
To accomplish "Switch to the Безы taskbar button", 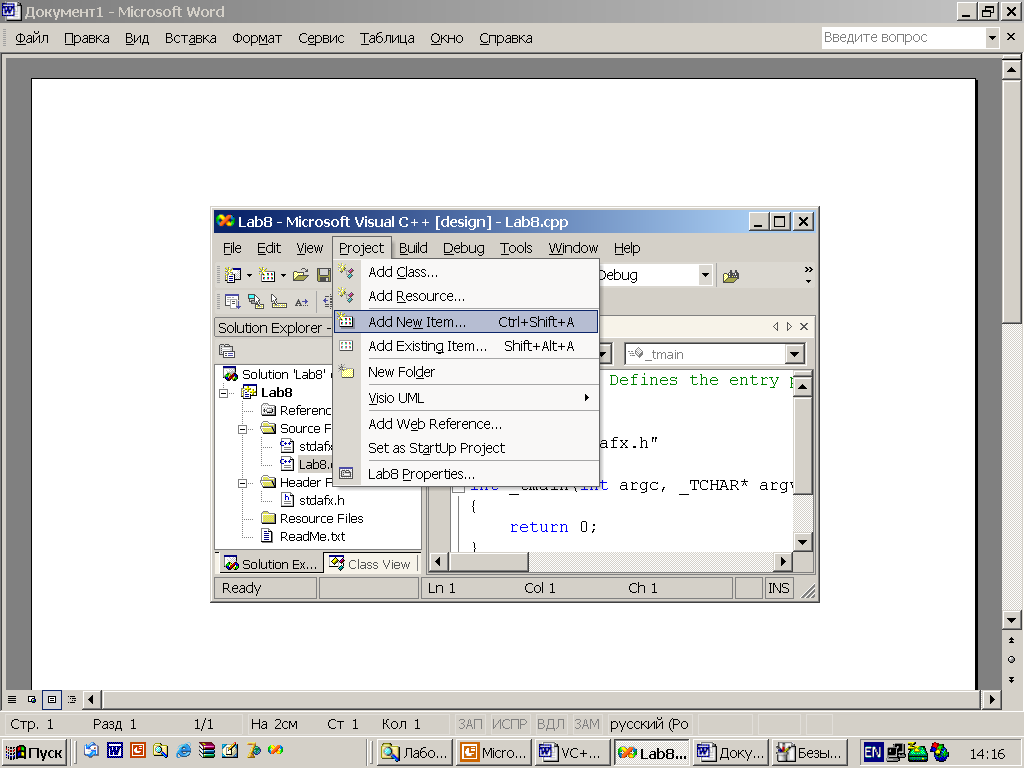I will click(810, 752).
